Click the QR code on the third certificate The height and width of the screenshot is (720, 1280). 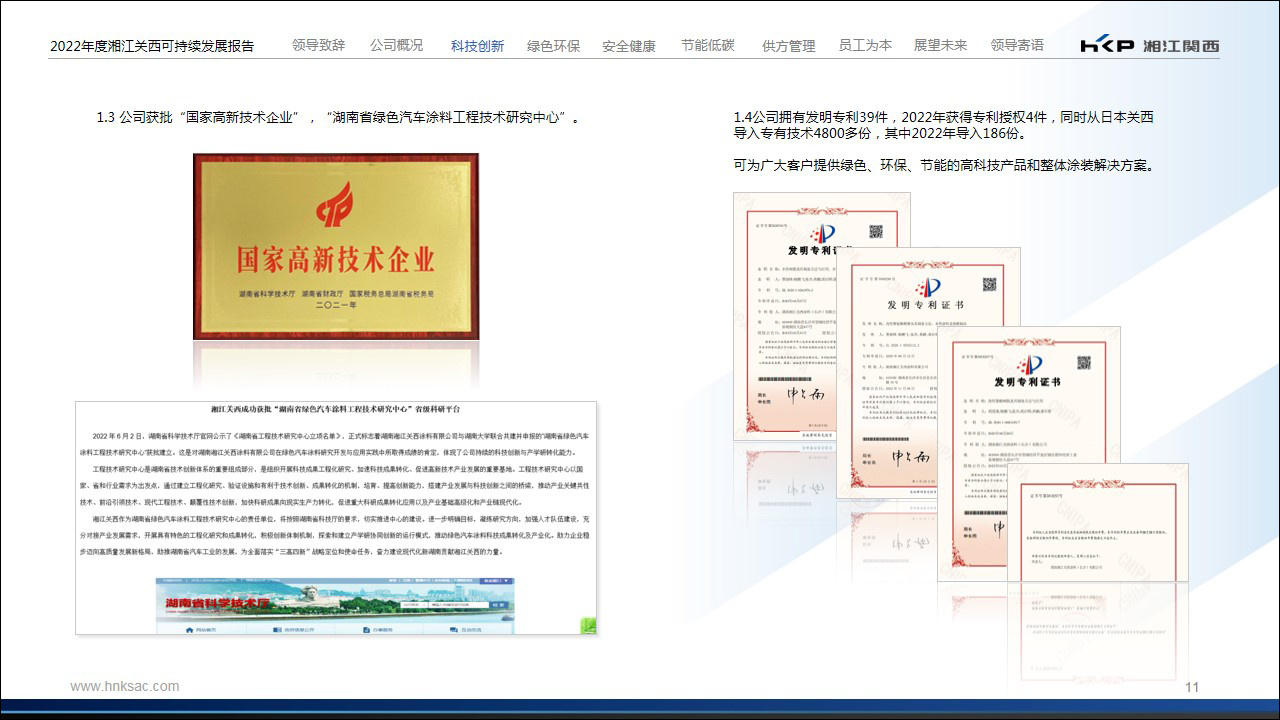pyautogui.click(x=1083, y=362)
